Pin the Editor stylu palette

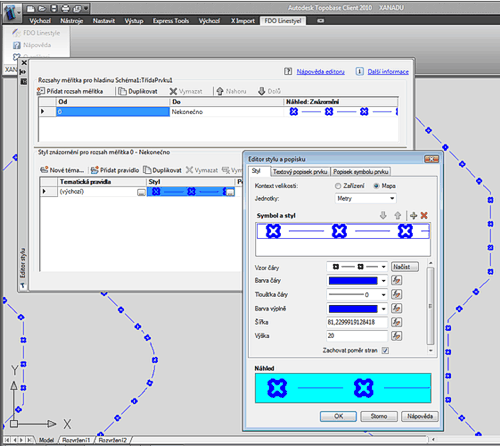[x=23, y=72]
